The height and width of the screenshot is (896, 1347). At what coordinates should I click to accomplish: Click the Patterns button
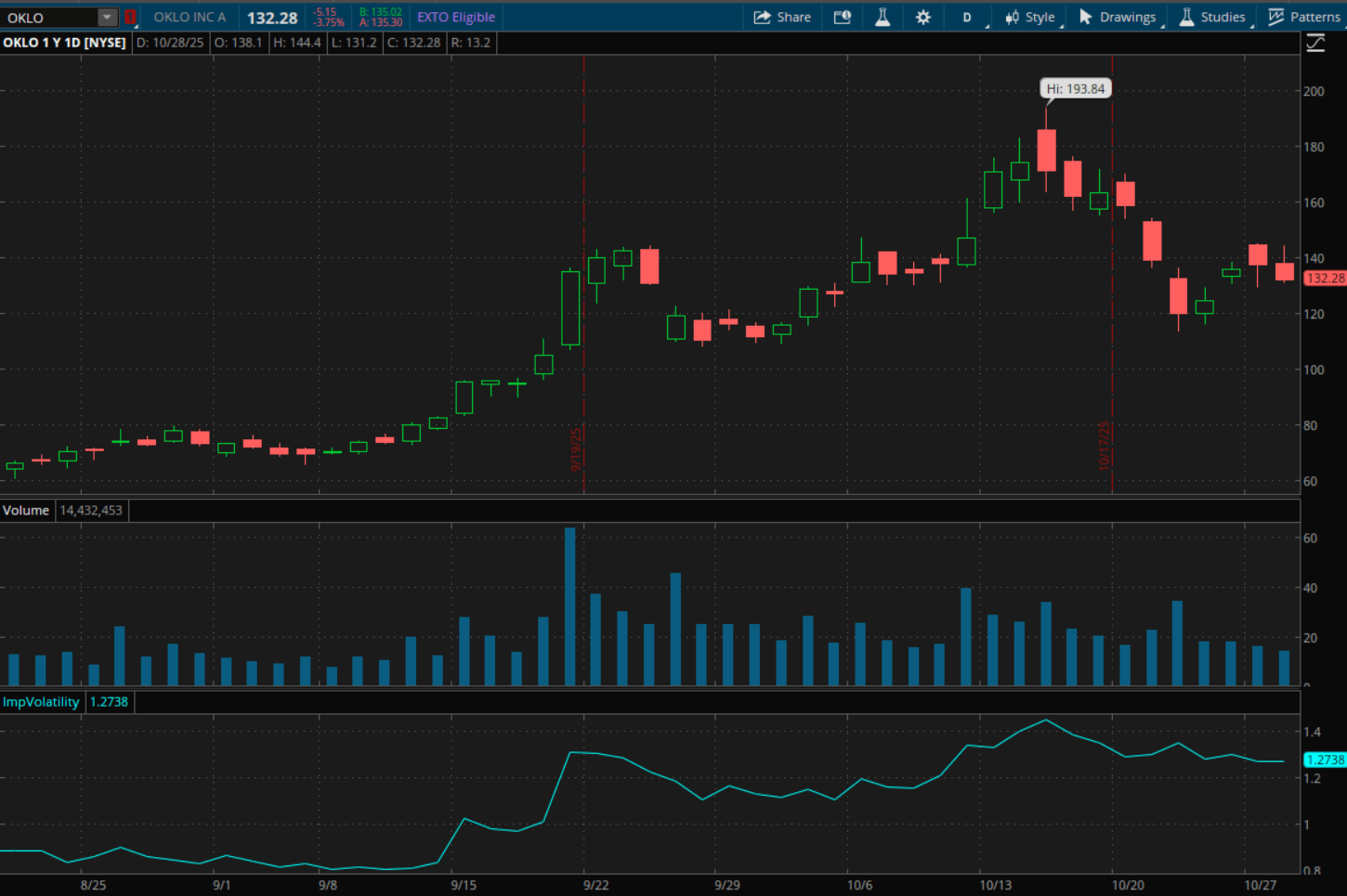pyautogui.click(x=1303, y=17)
